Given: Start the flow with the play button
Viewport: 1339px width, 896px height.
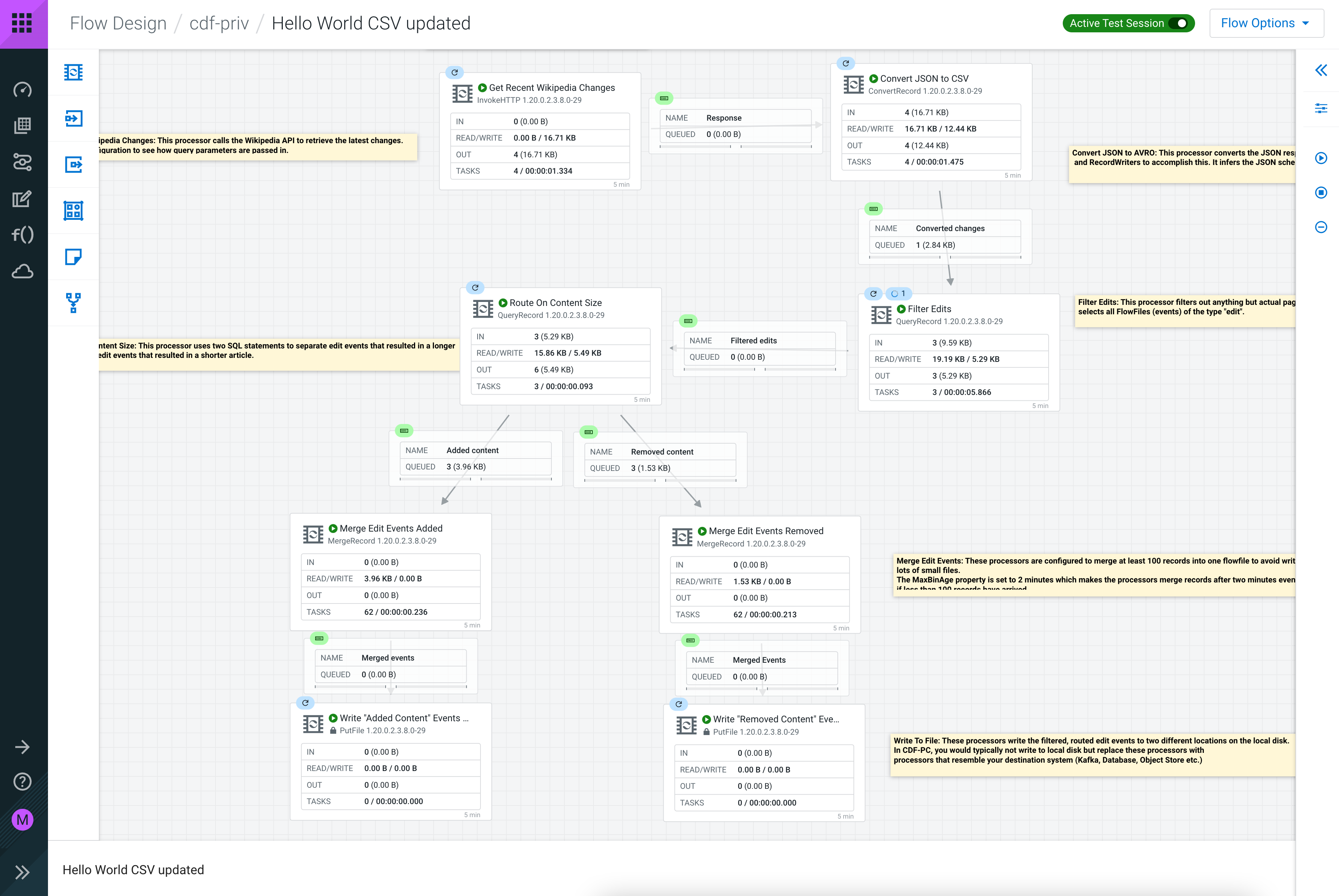Looking at the screenshot, I should click(1321, 158).
